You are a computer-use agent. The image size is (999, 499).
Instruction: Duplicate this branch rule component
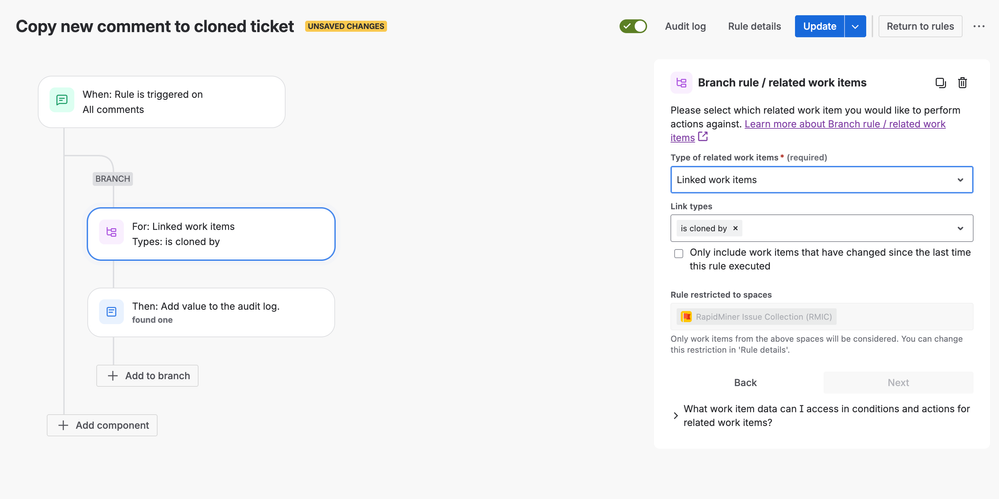940,83
